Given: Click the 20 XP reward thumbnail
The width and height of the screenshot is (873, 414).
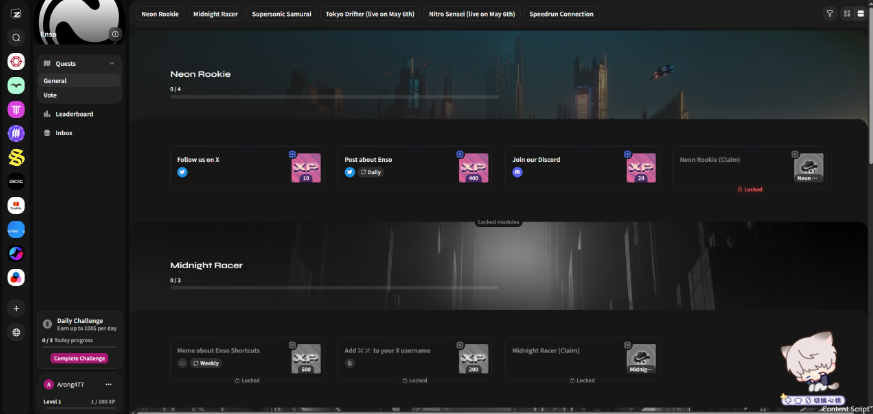Looking at the screenshot, I should point(641,167).
